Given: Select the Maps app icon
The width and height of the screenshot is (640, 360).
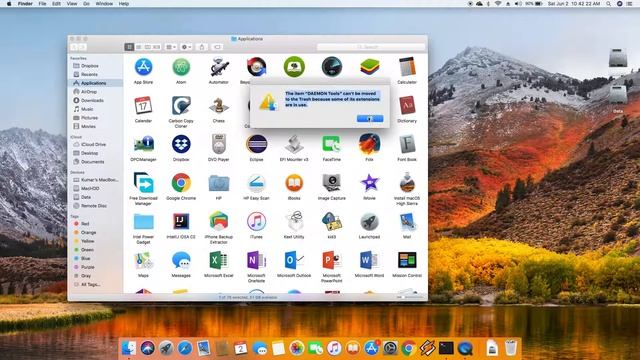Looking at the screenshot, I should pos(143,260).
